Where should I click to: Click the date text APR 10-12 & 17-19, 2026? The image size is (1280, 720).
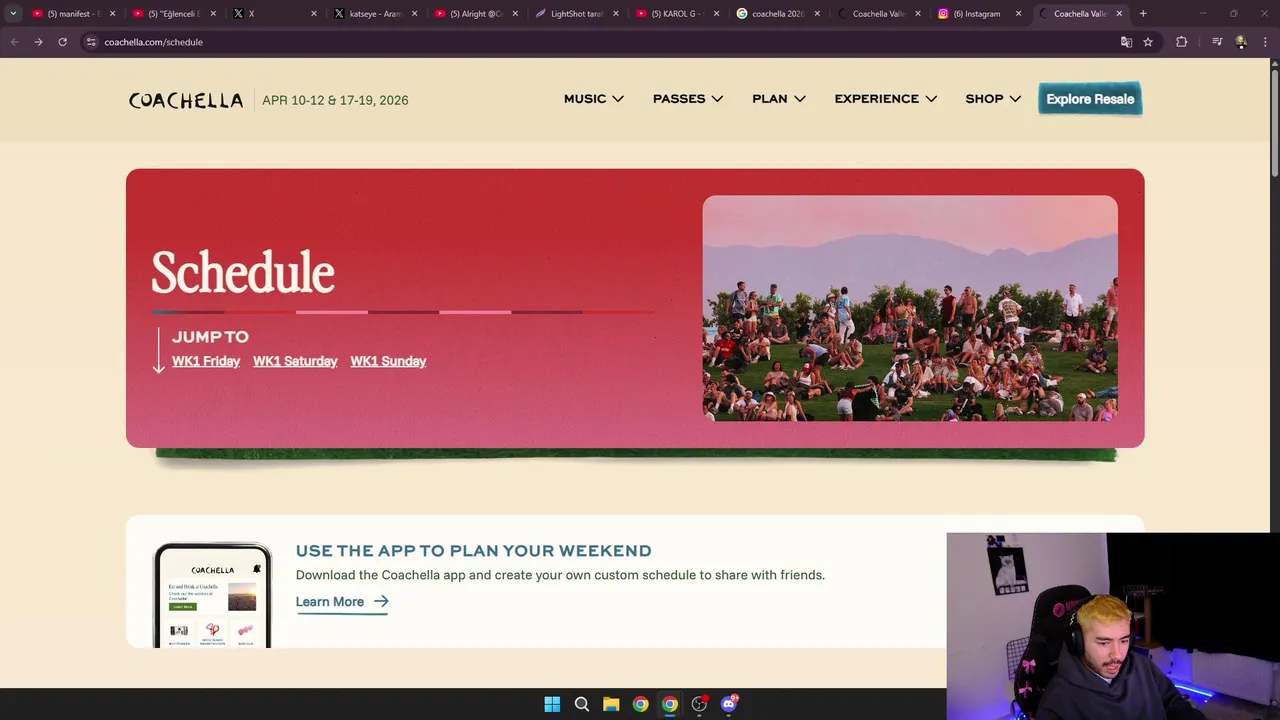[335, 100]
